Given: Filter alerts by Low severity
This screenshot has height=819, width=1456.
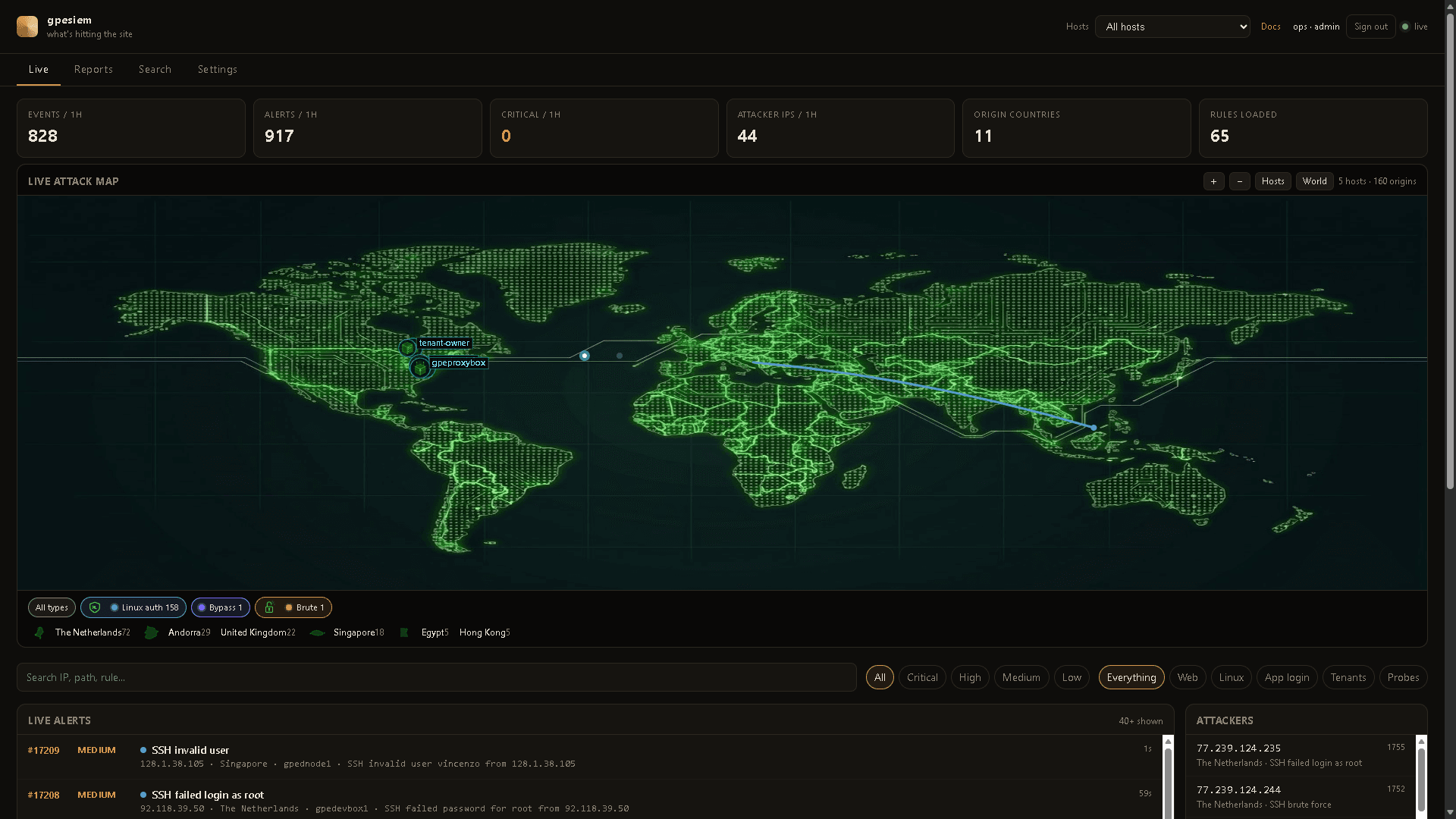Looking at the screenshot, I should pos(1072,677).
